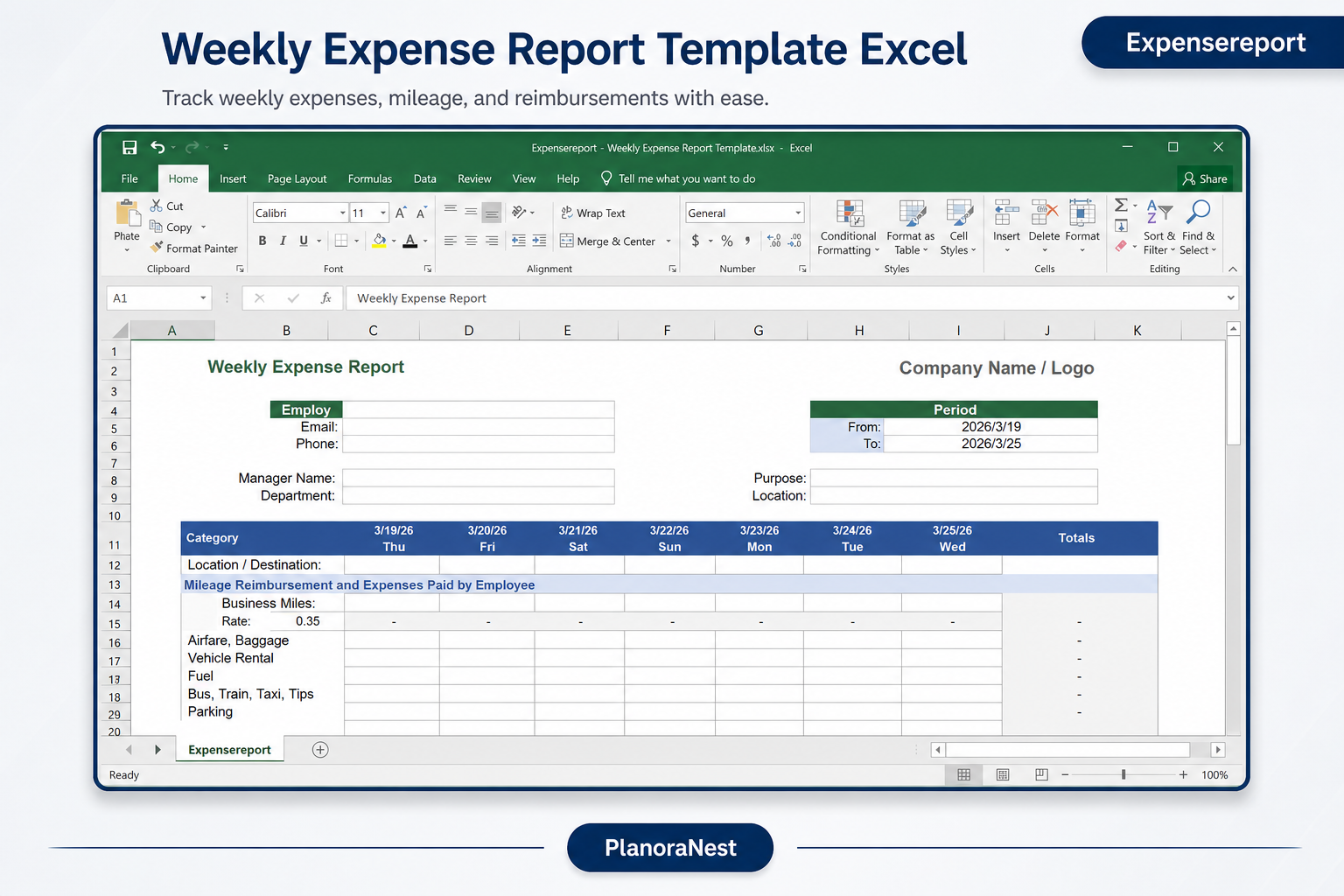Open the File tab

129,178
